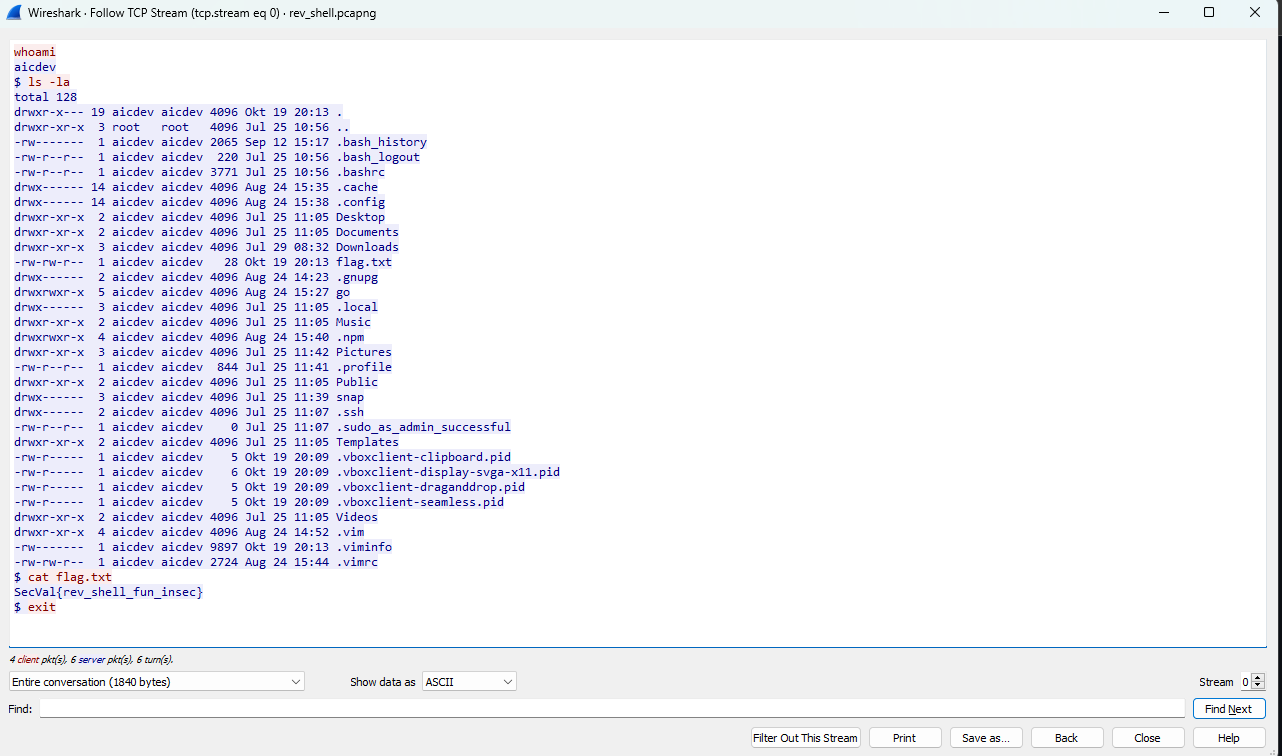Click Filter Out This Stream

coord(805,737)
